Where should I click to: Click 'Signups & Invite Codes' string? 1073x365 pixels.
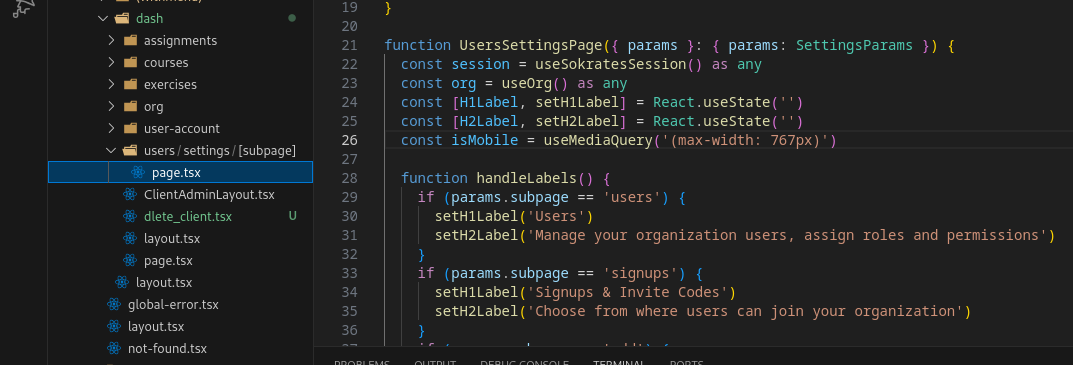pyautogui.click(x=628, y=292)
